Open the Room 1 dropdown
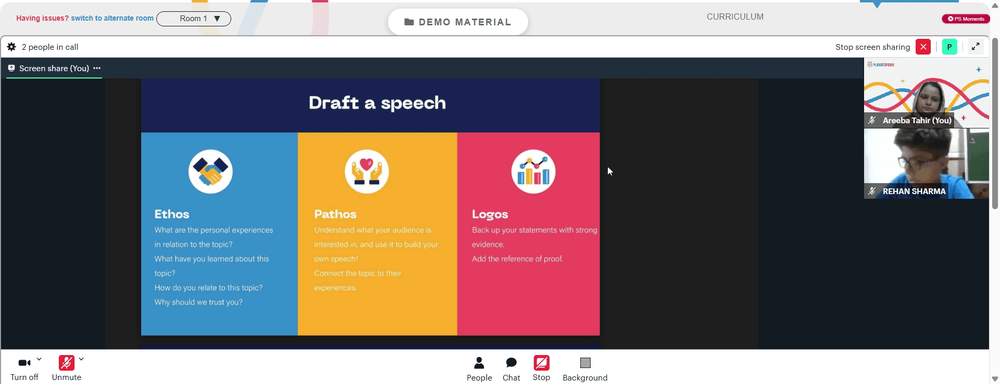 (194, 18)
